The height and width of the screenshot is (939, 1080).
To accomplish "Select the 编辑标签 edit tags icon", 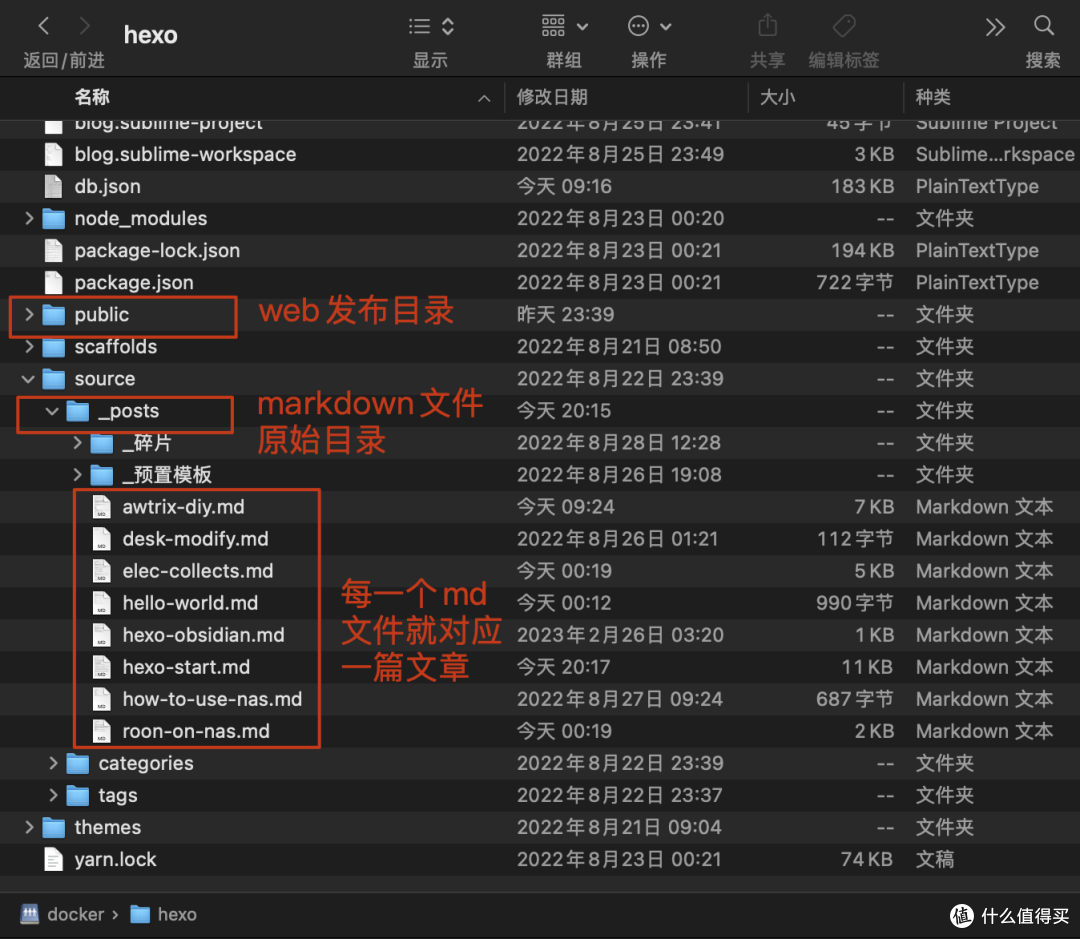I will (843, 25).
